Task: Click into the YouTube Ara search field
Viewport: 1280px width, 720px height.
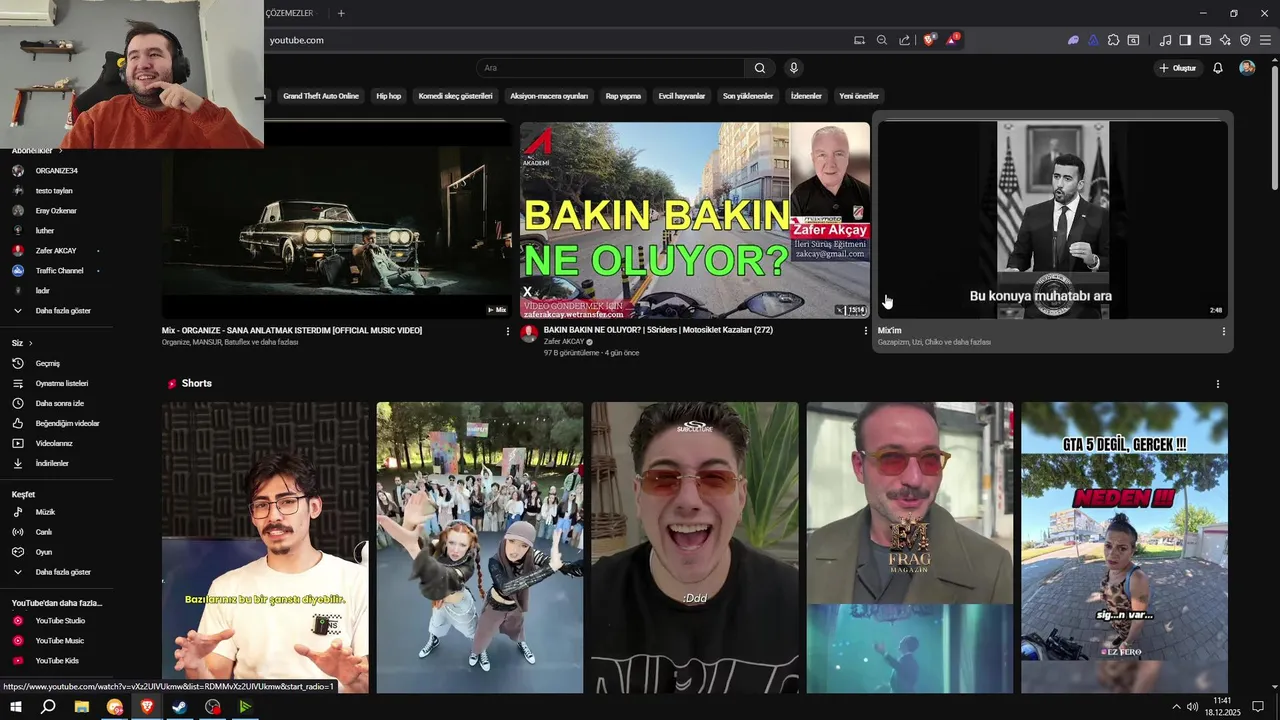Action: 610,68
